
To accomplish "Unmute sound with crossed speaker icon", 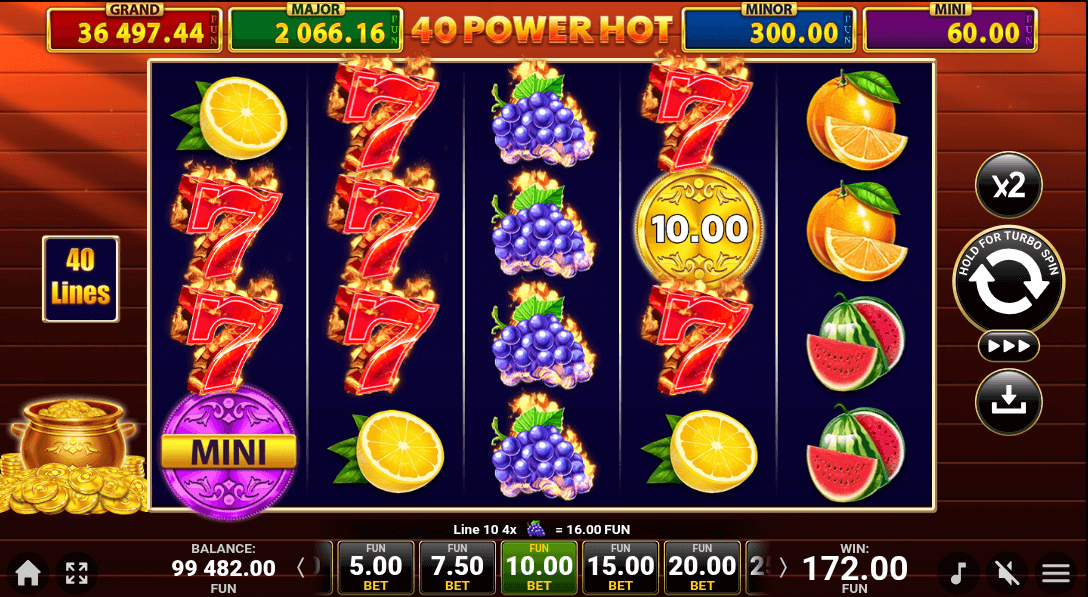I will coord(1008,573).
